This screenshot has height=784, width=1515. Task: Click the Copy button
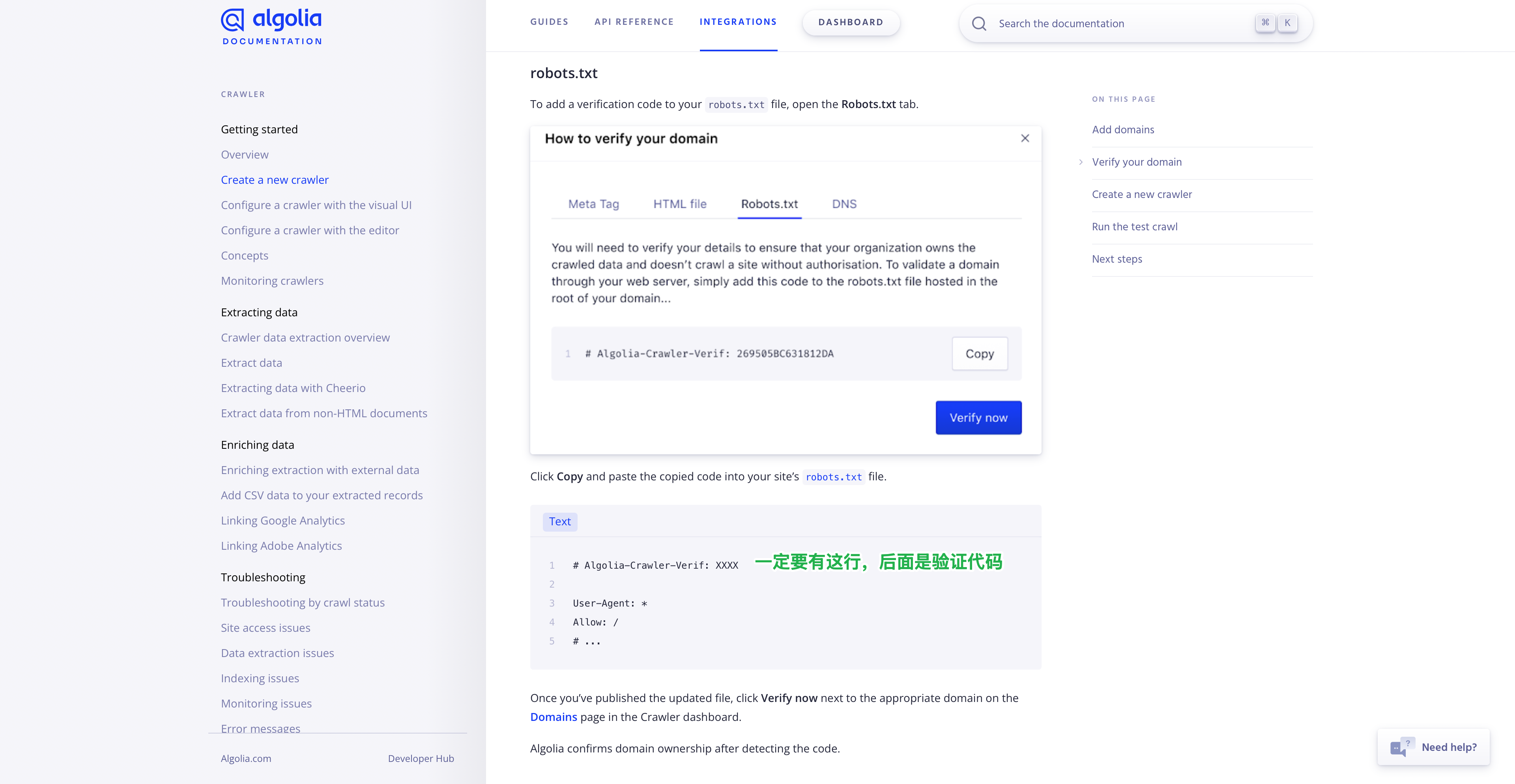pos(979,354)
